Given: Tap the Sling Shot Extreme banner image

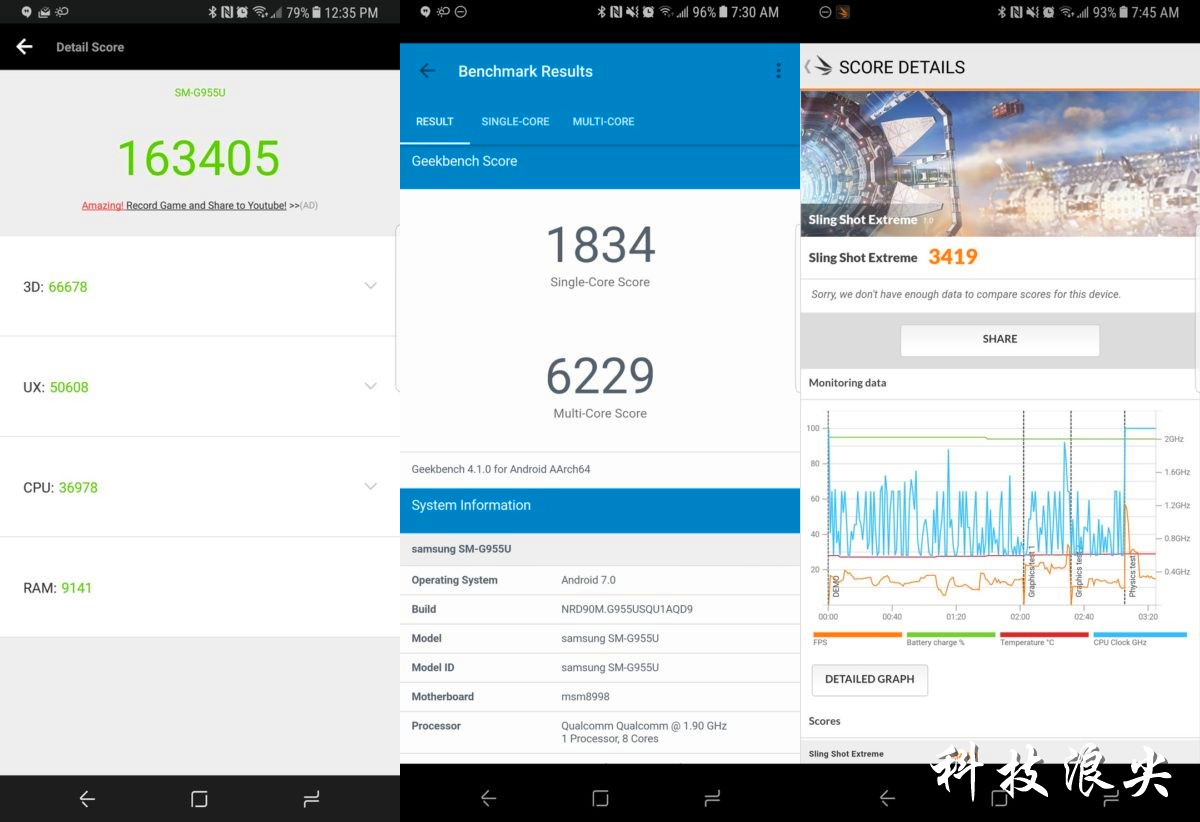Looking at the screenshot, I should (x=998, y=163).
